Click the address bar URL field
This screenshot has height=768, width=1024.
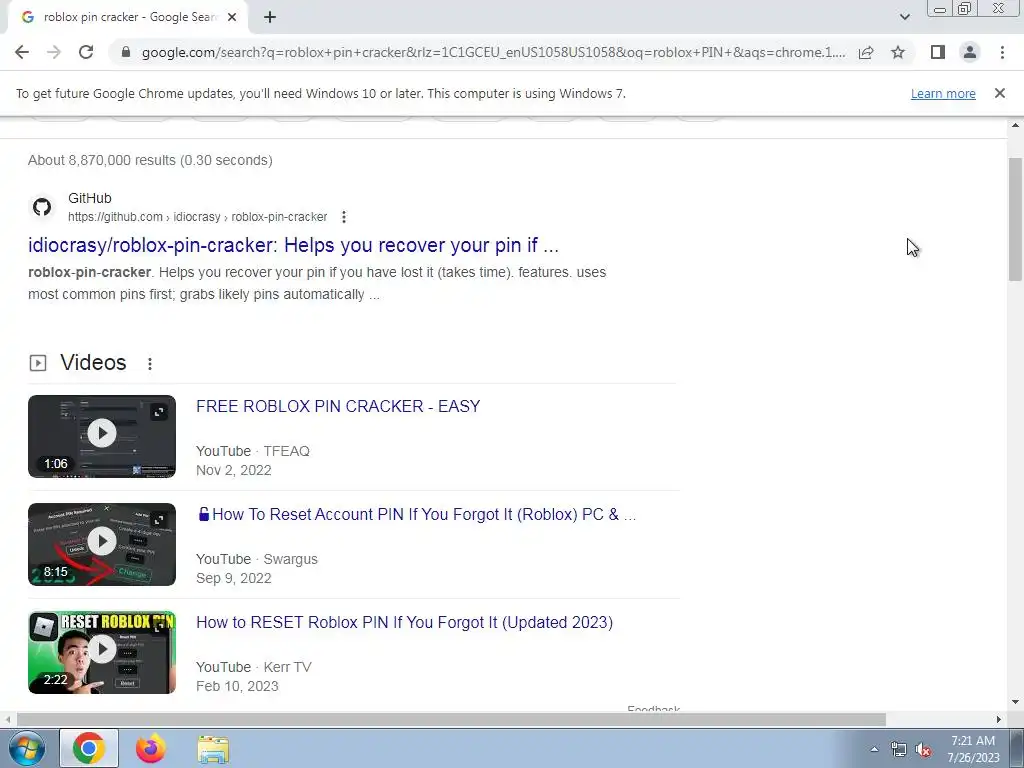(x=493, y=52)
